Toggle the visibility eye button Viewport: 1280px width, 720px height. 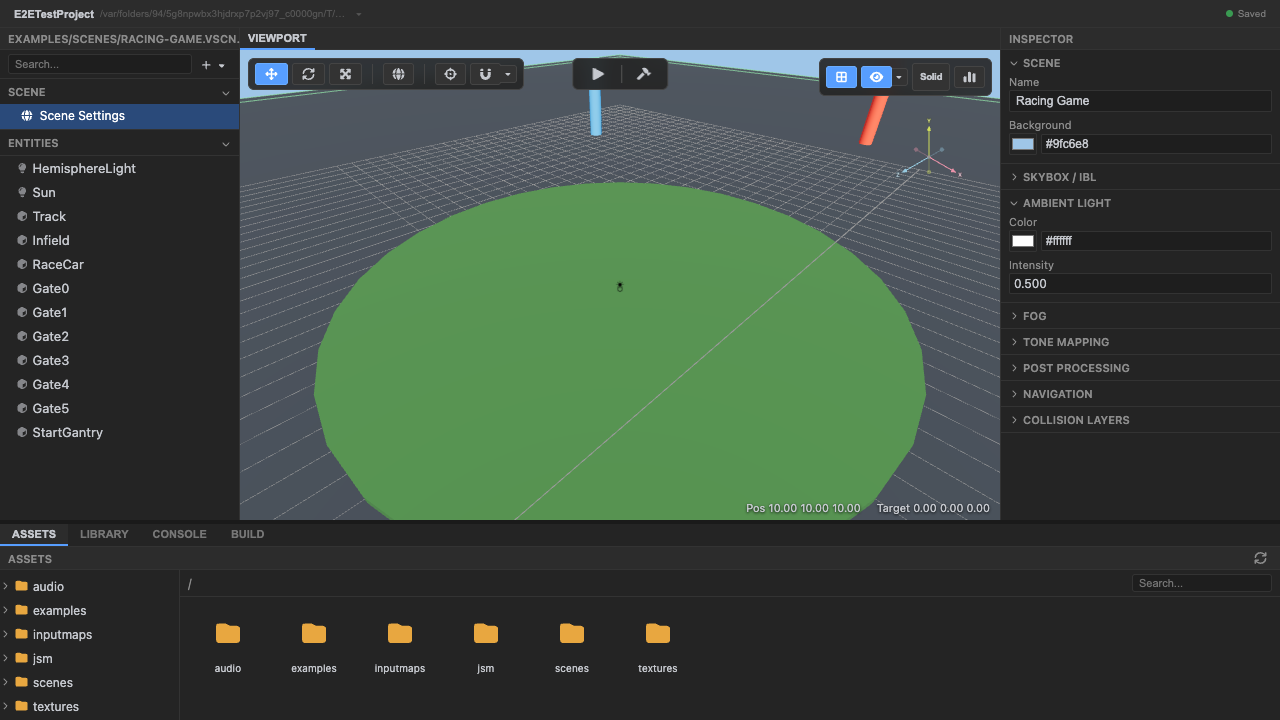pyautogui.click(x=876, y=77)
